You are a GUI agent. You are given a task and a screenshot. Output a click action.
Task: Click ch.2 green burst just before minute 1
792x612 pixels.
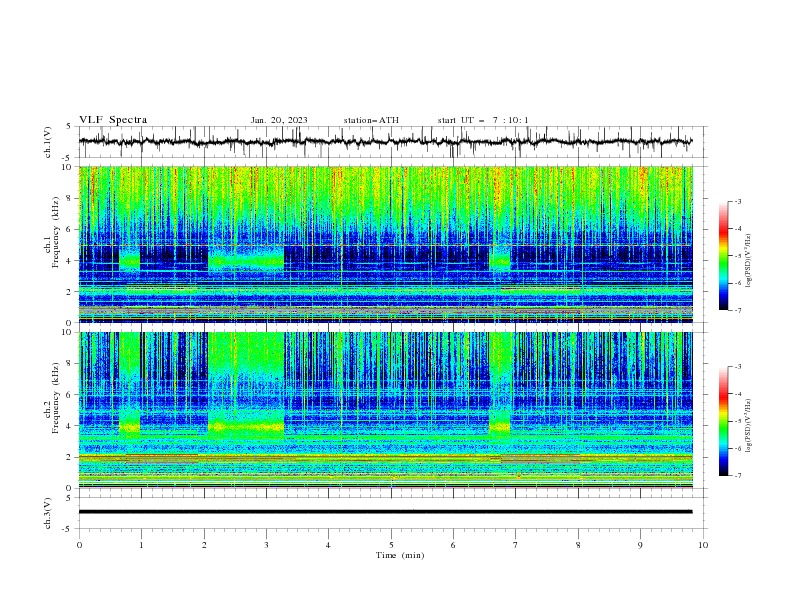point(129,385)
